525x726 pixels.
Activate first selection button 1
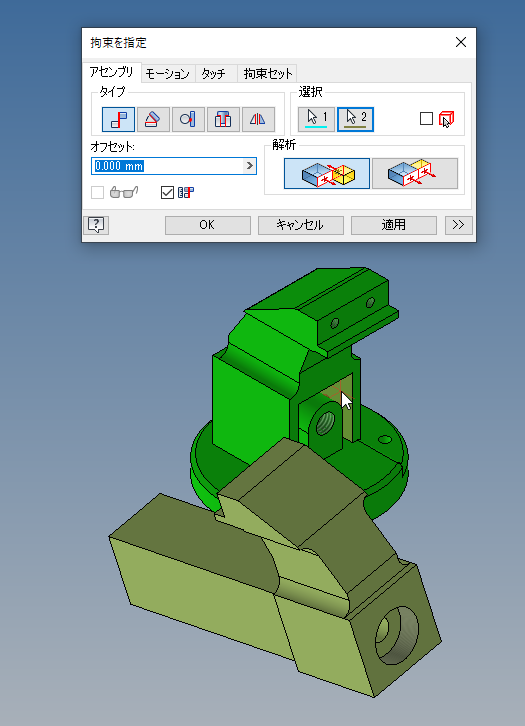(316, 119)
